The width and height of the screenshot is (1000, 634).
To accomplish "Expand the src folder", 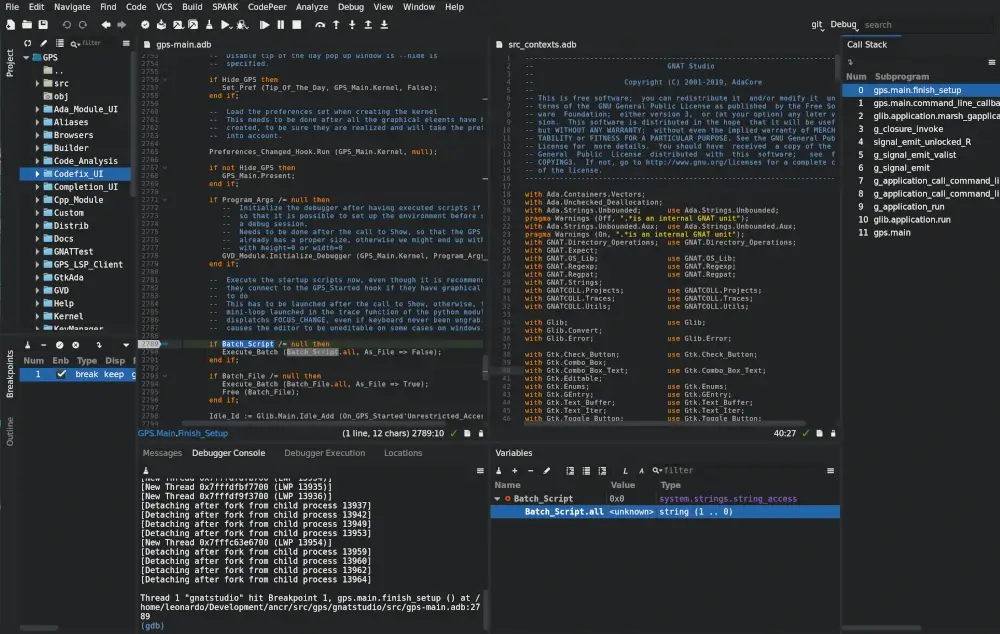I will (37, 84).
